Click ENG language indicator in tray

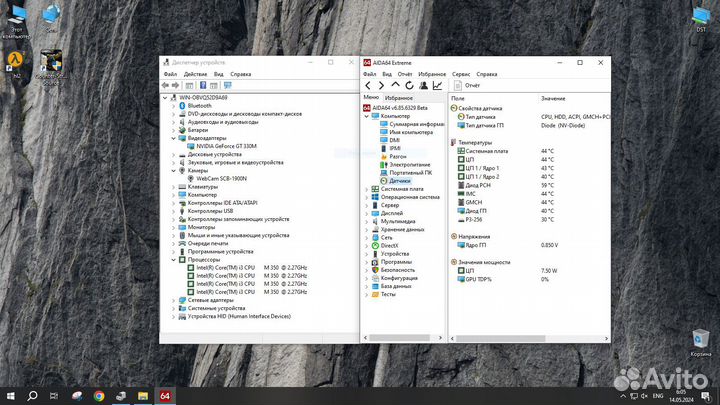point(658,396)
